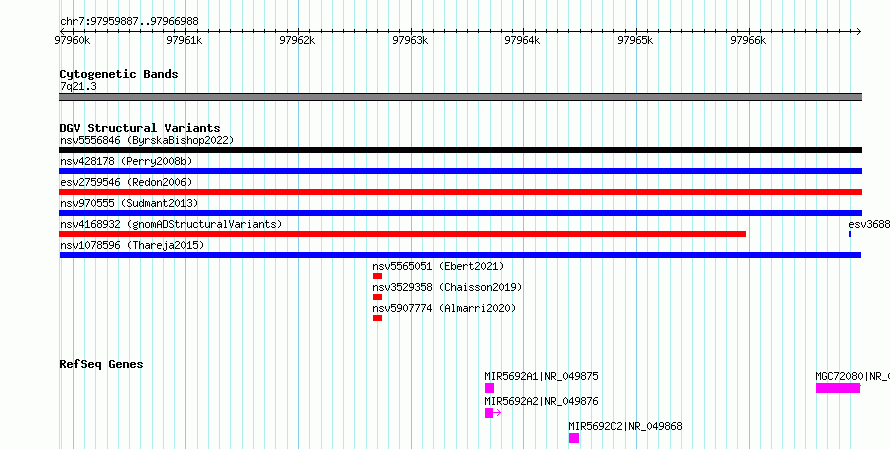The height and width of the screenshot is (449, 890).
Task: Select the MIR5692A2 gene block with arrow
Action: click(x=493, y=413)
